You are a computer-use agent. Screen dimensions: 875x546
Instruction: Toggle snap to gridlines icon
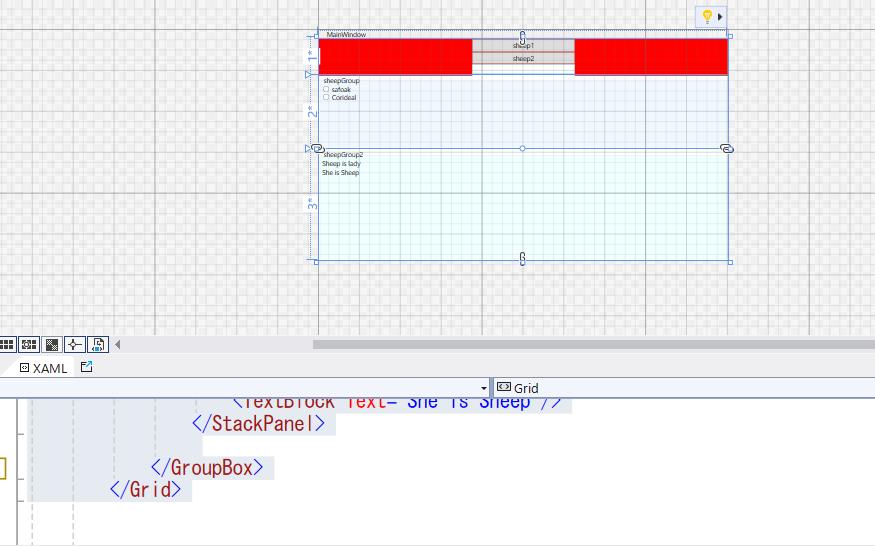29,344
